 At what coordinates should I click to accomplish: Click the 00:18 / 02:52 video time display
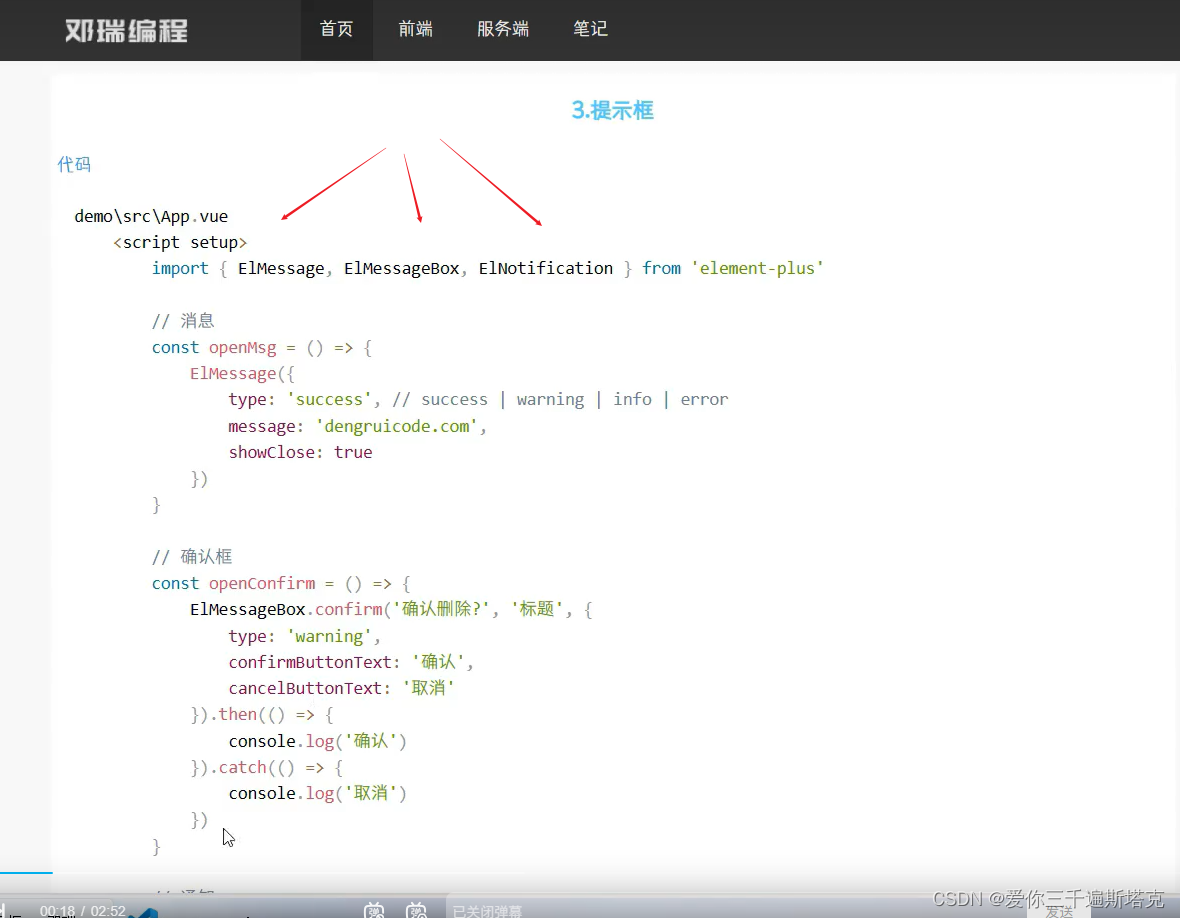tap(83, 910)
